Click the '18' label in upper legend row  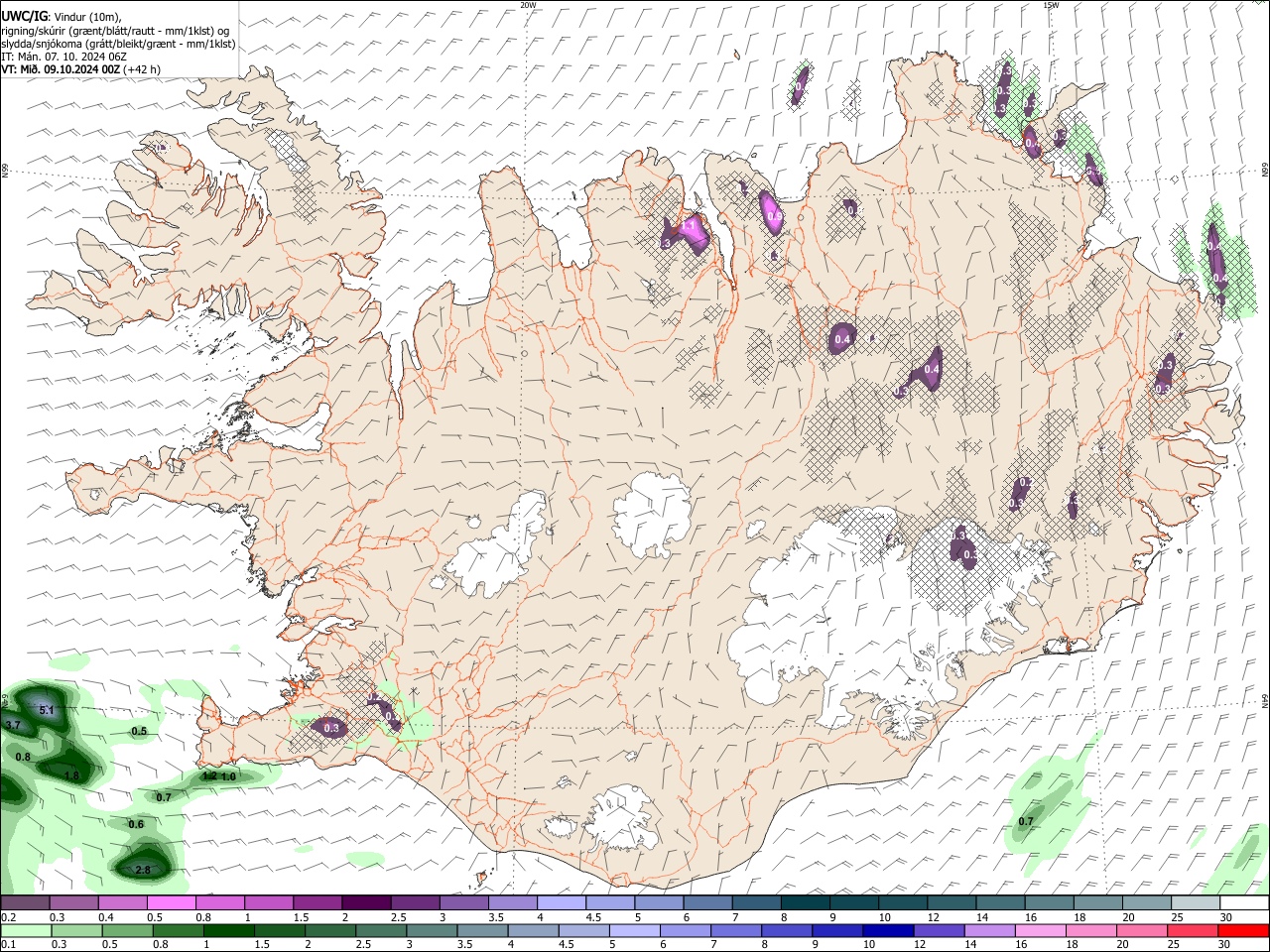coord(1079,917)
